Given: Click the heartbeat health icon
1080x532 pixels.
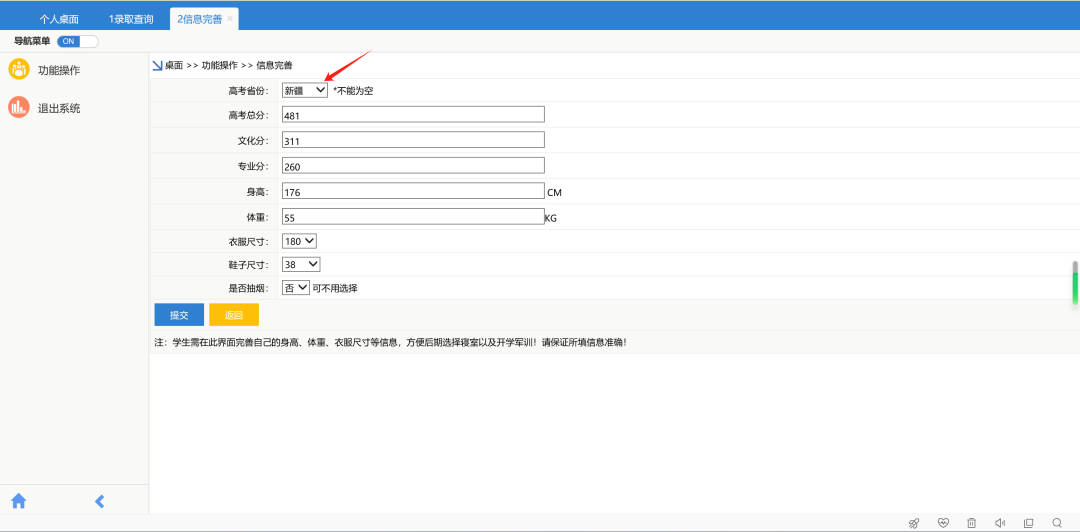Looking at the screenshot, I should click(x=942, y=522).
